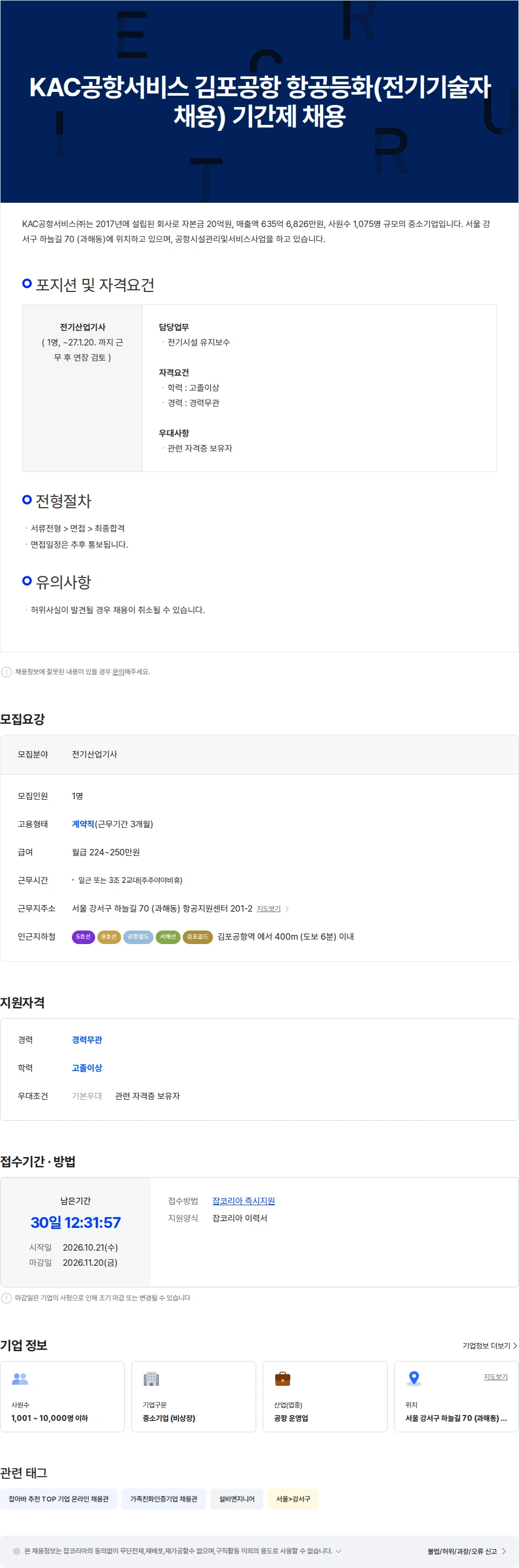The image size is (519, 1568).
Task: Click info icon beside 마감일은 기업의 사정 notice
Action: tap(6, 1297)
